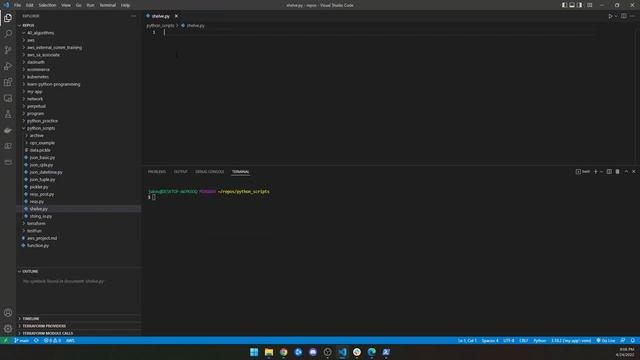
Task: Open the Testing flask view
Action: coord(8,114)
